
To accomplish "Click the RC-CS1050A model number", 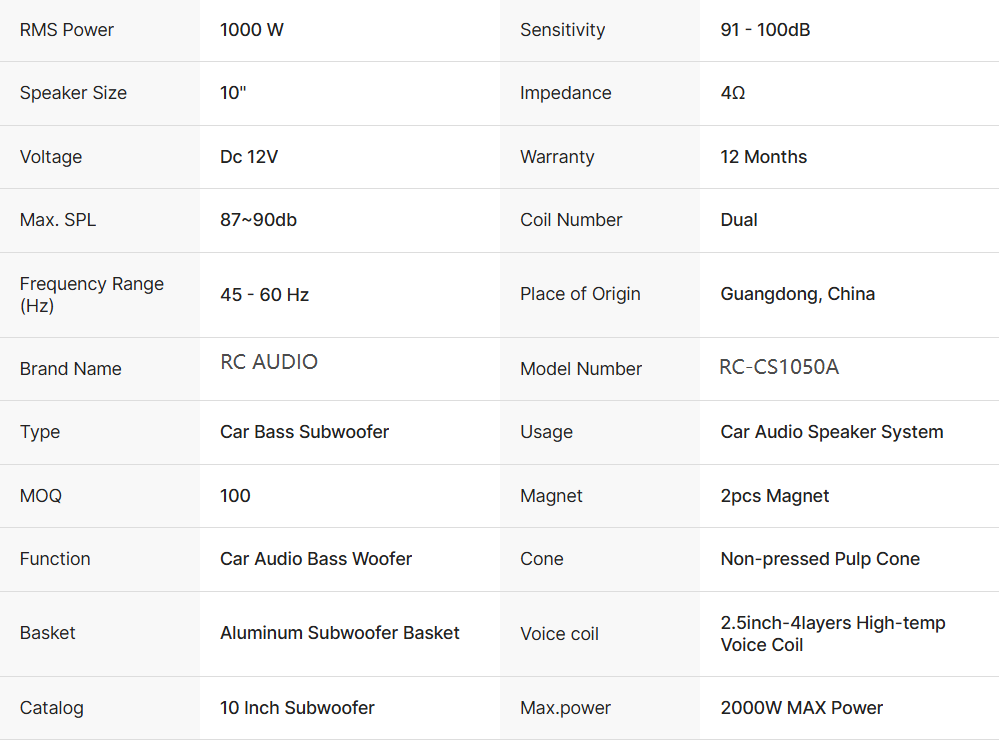I will tap(779, 367).
